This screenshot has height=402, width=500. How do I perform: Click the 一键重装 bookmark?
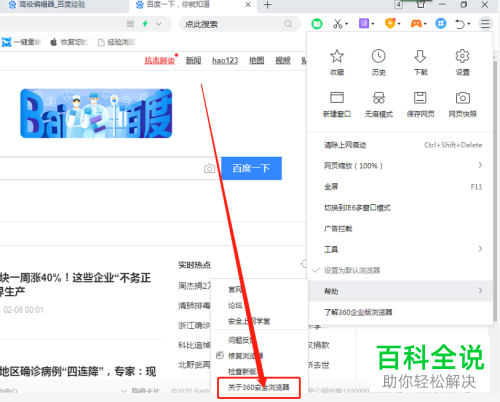pyautogui.click(x=21, y=42)
